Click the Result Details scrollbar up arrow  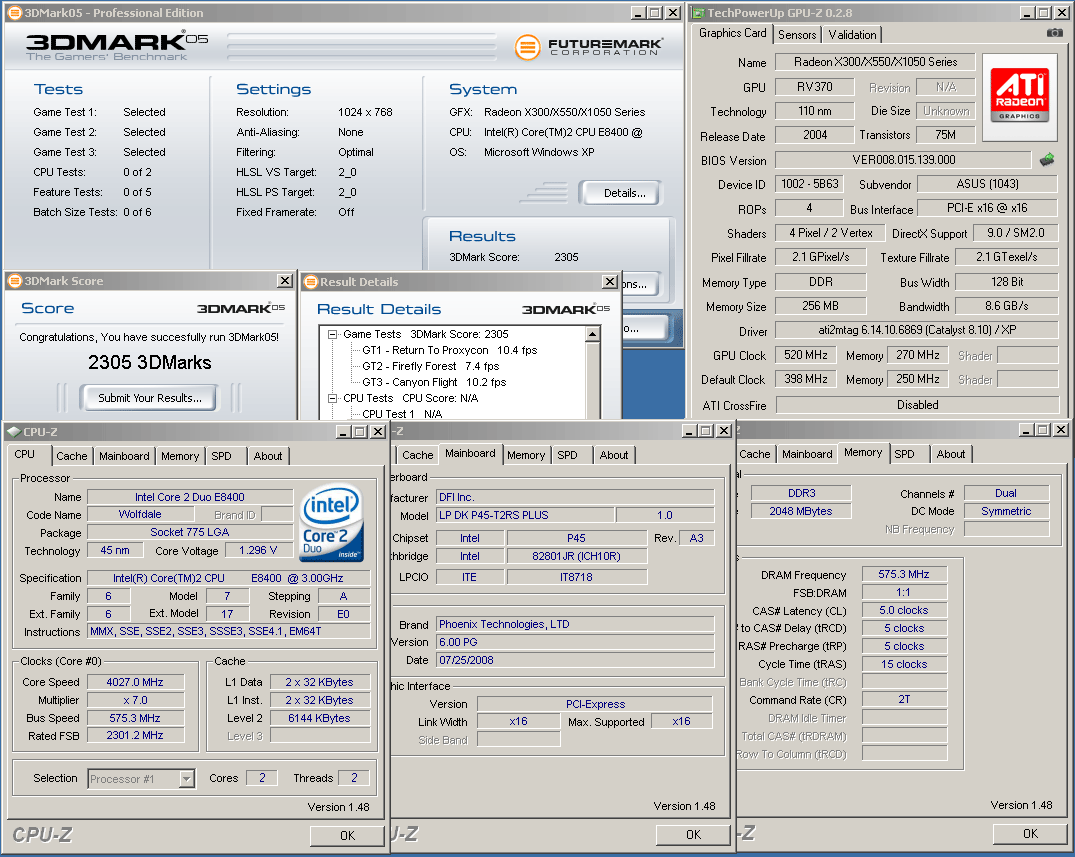(592, 334)
